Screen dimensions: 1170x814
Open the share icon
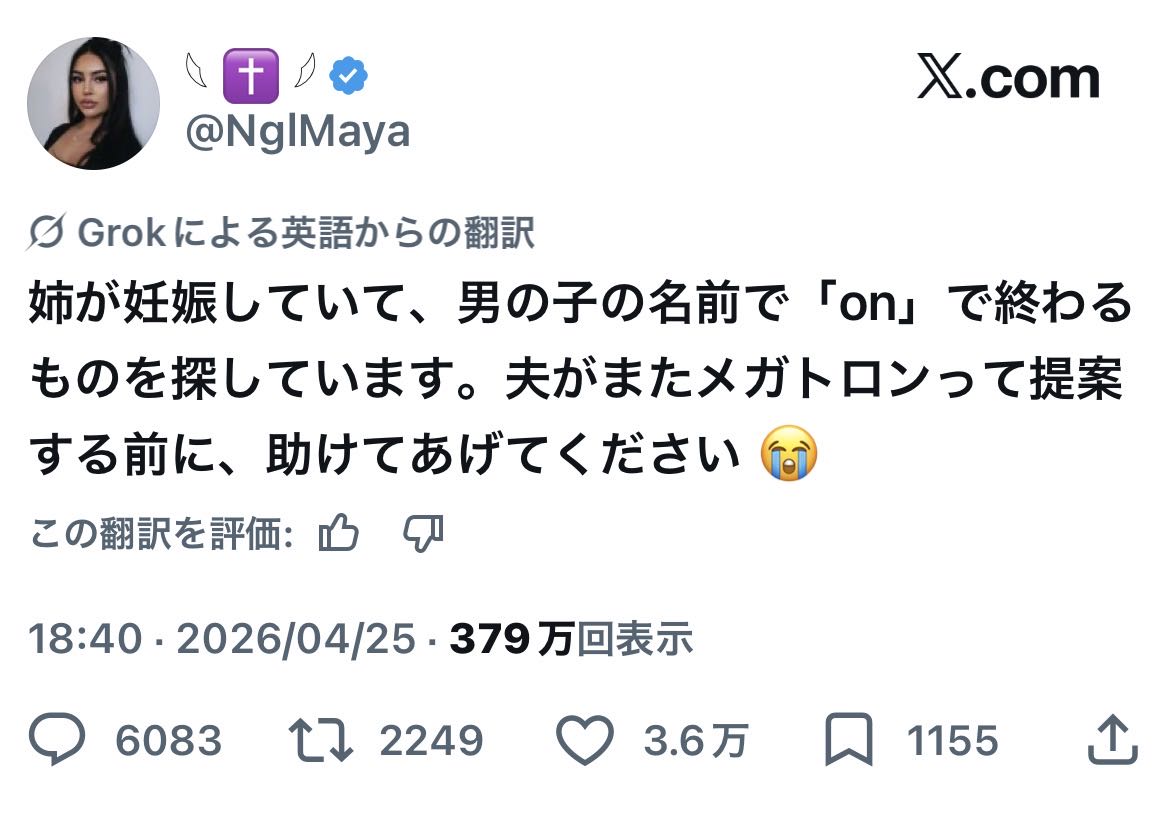point(1111,741)
